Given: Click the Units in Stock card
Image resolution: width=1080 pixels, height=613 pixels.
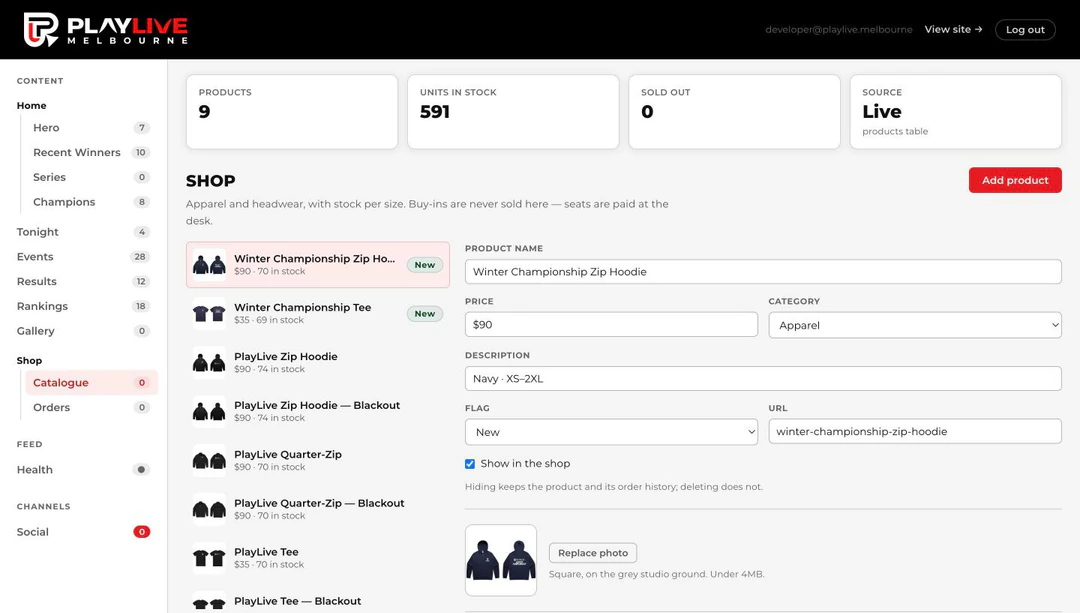Looking at the screenshot, I should [513, 112].
